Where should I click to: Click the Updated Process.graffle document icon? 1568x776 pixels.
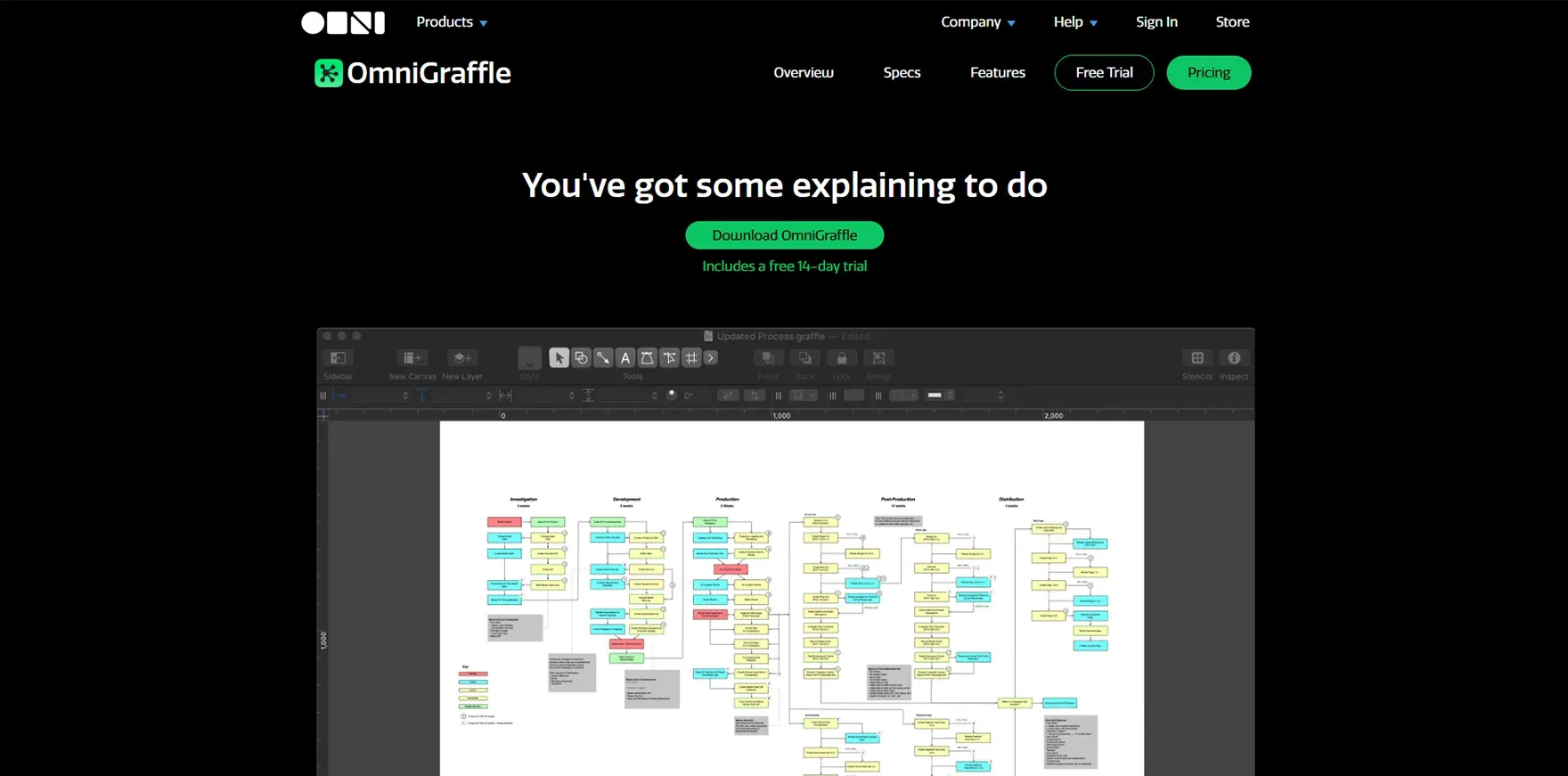click(708, 337)
